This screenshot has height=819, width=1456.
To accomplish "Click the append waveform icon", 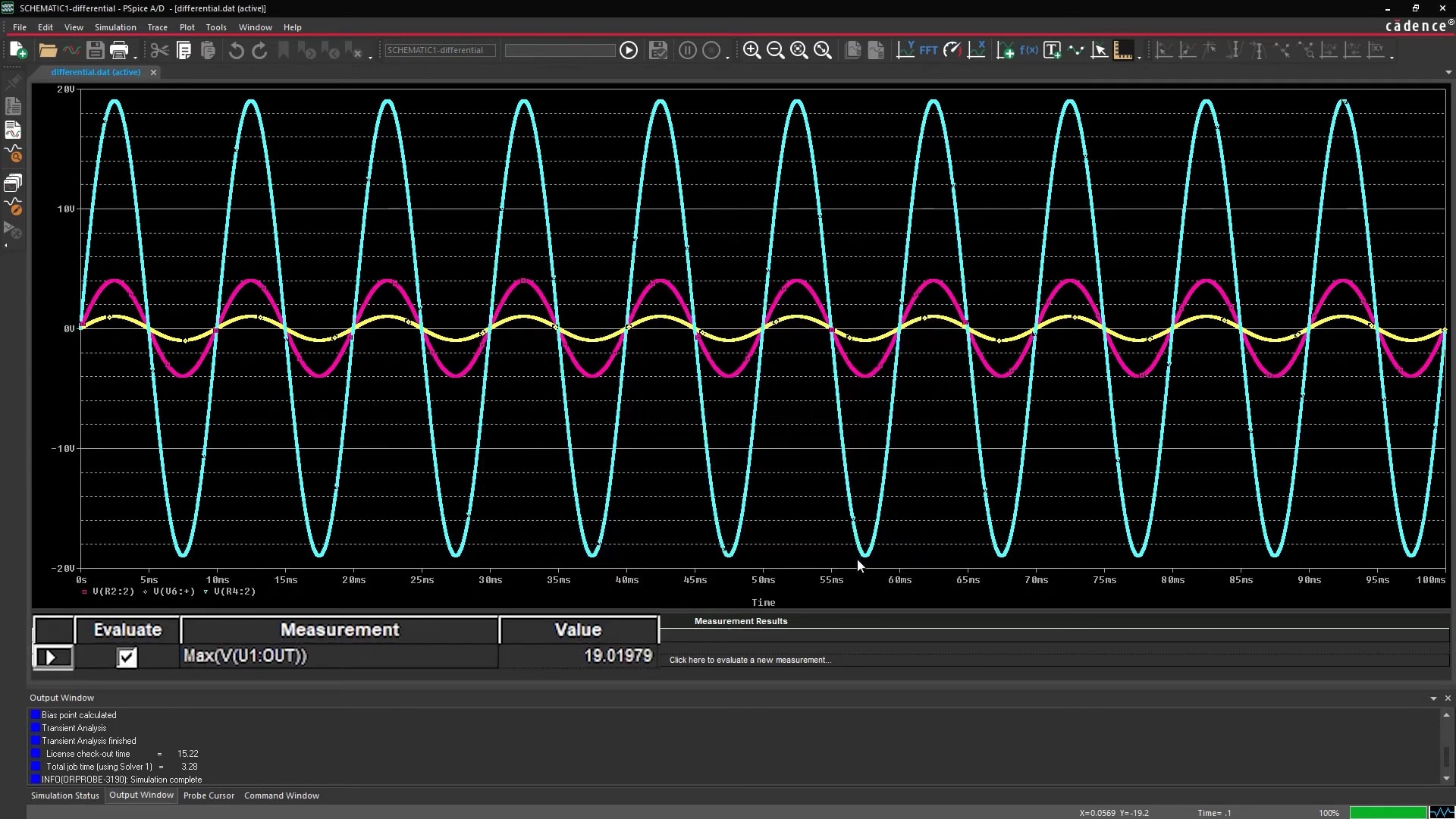I will pos(71,51).
